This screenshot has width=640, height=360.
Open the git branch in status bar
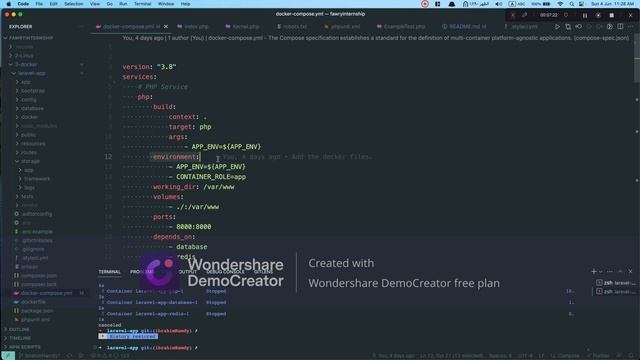tap(39, 356)
